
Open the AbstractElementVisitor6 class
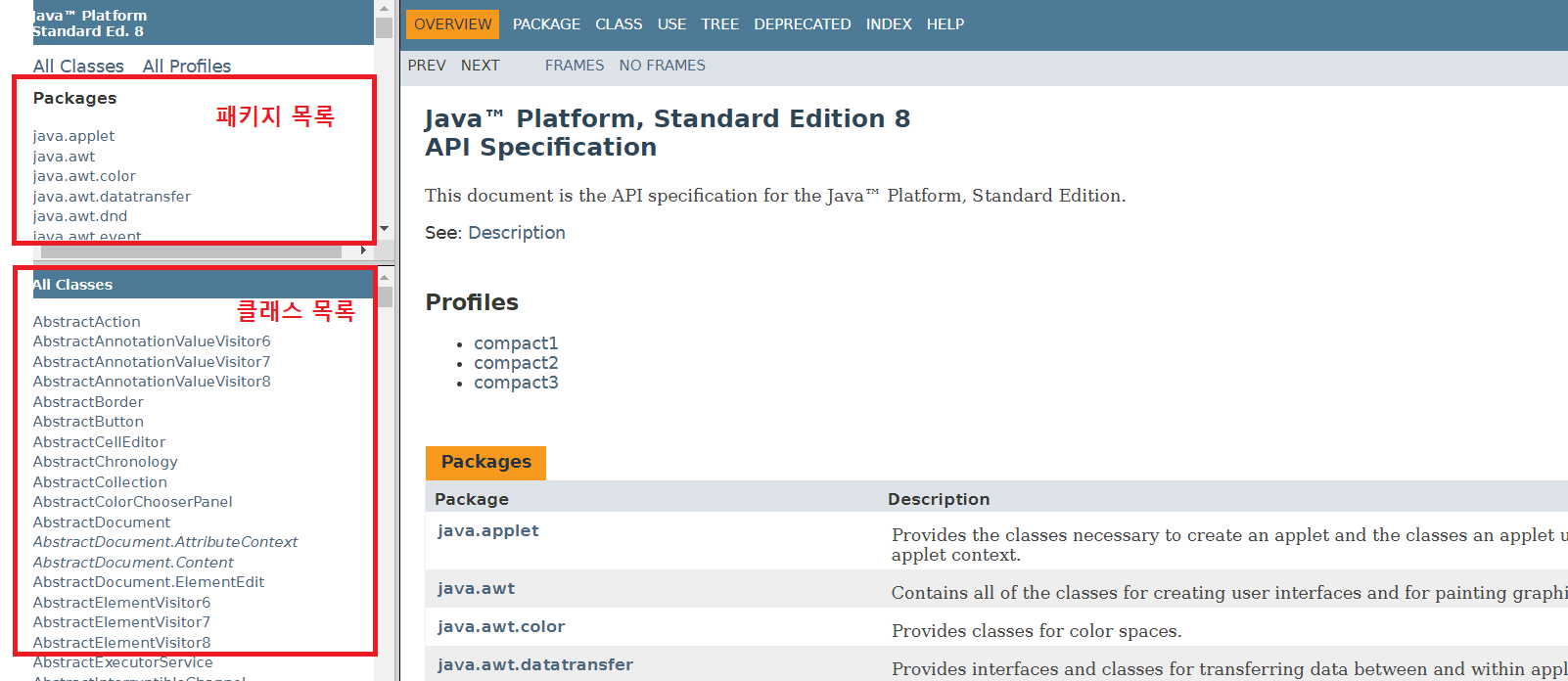pos(121,603)
